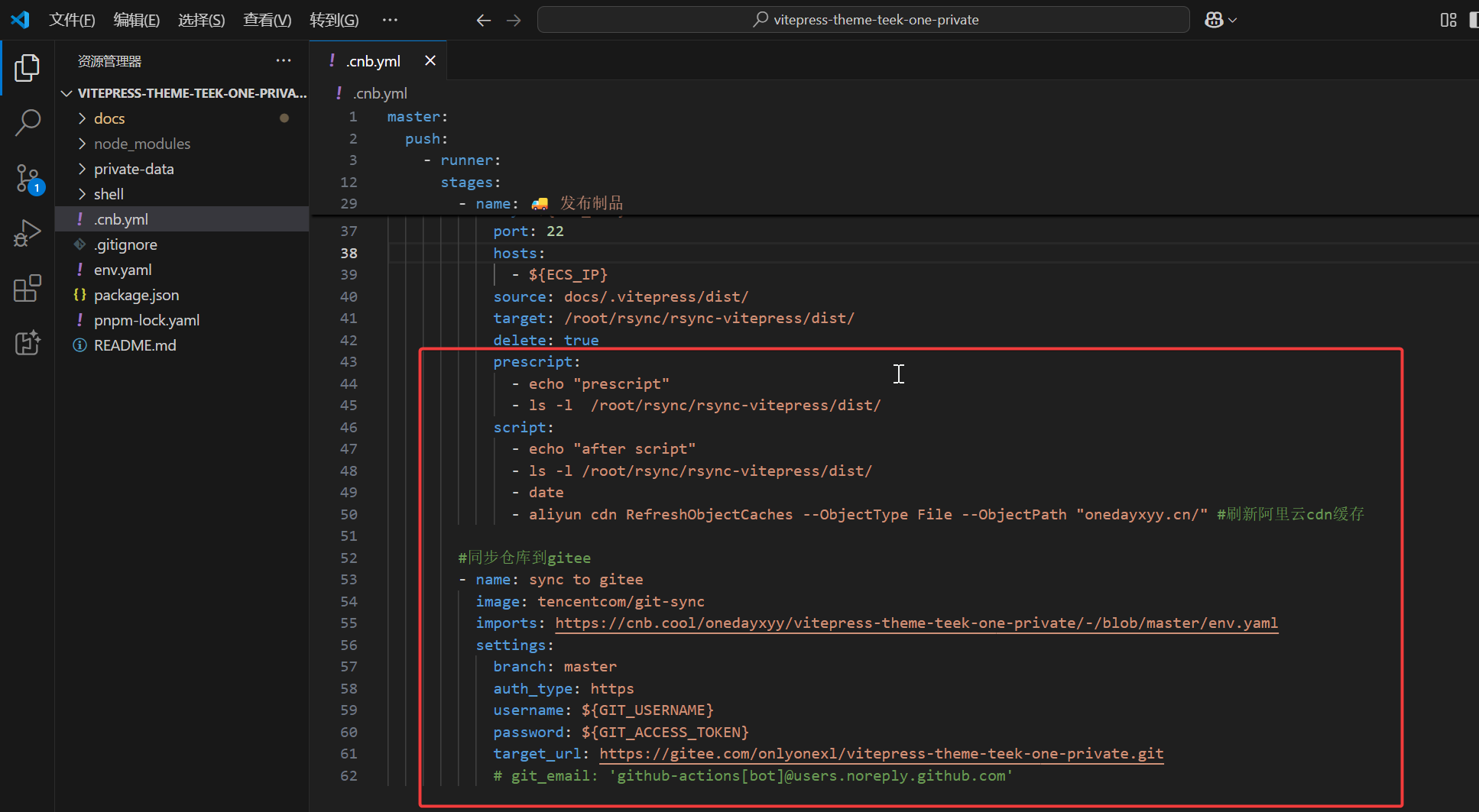Click the 'prescript:' key

(x=537, y=362)
